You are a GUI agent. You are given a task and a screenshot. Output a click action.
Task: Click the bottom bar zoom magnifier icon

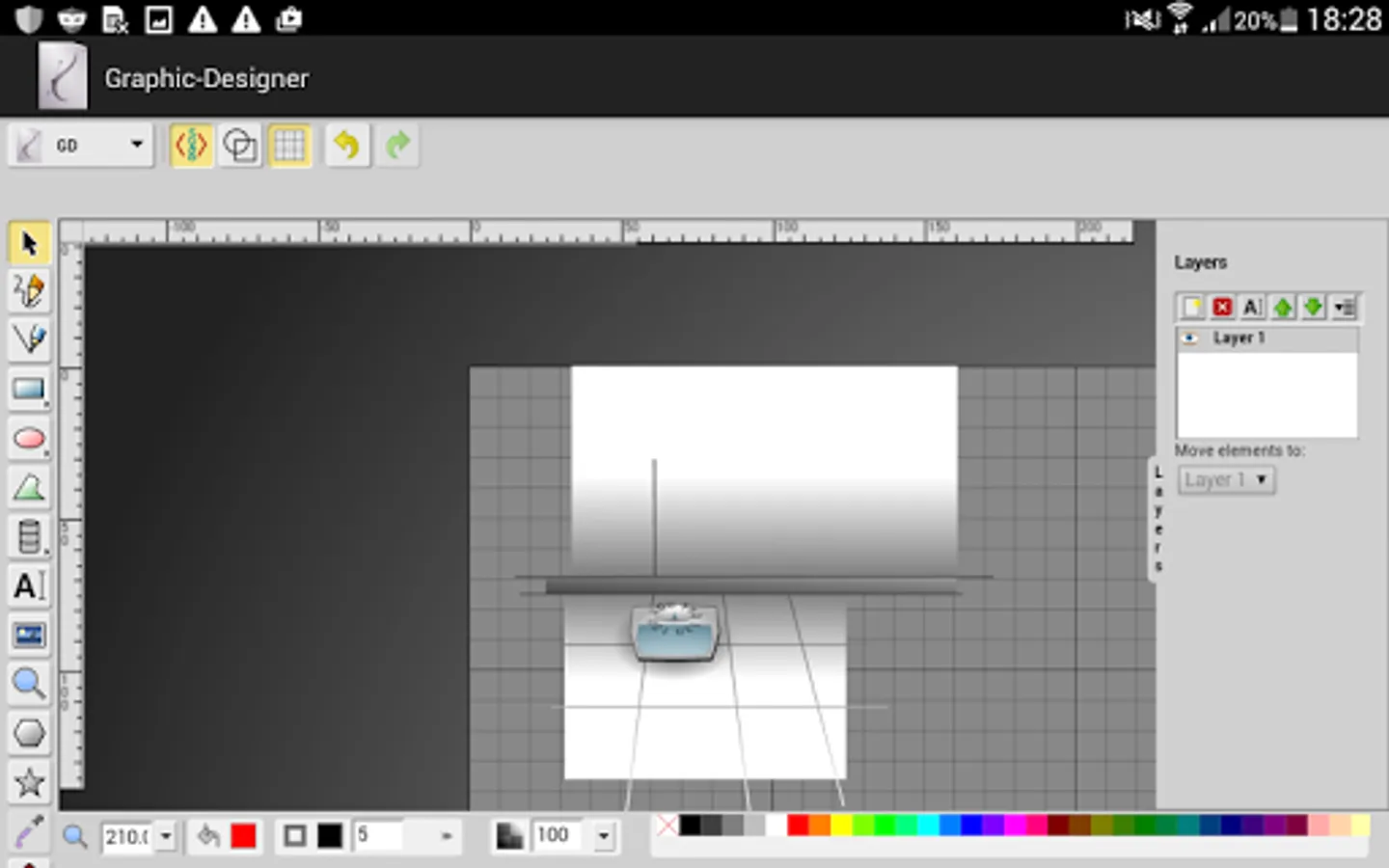point(75,836)
